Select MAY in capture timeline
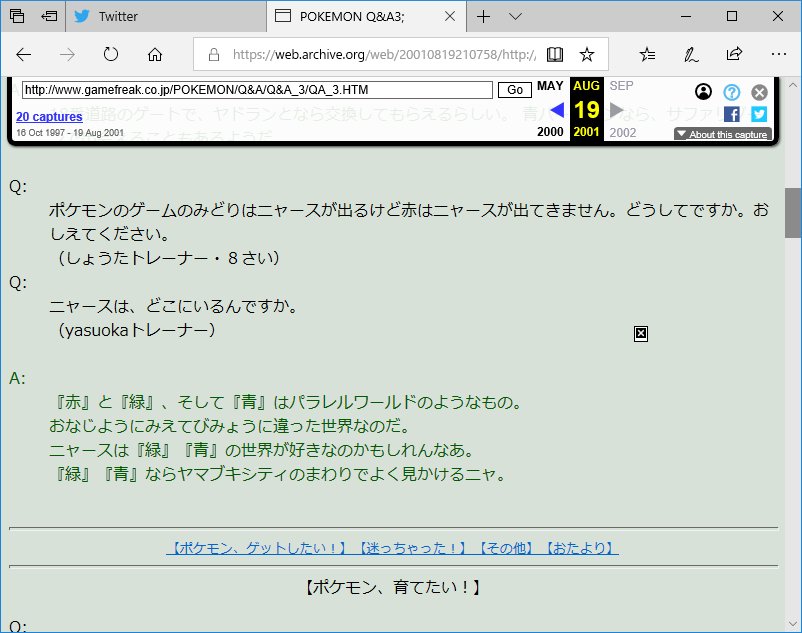The height and width of the screenshot is (633, 802). click(x=550, y=86)
